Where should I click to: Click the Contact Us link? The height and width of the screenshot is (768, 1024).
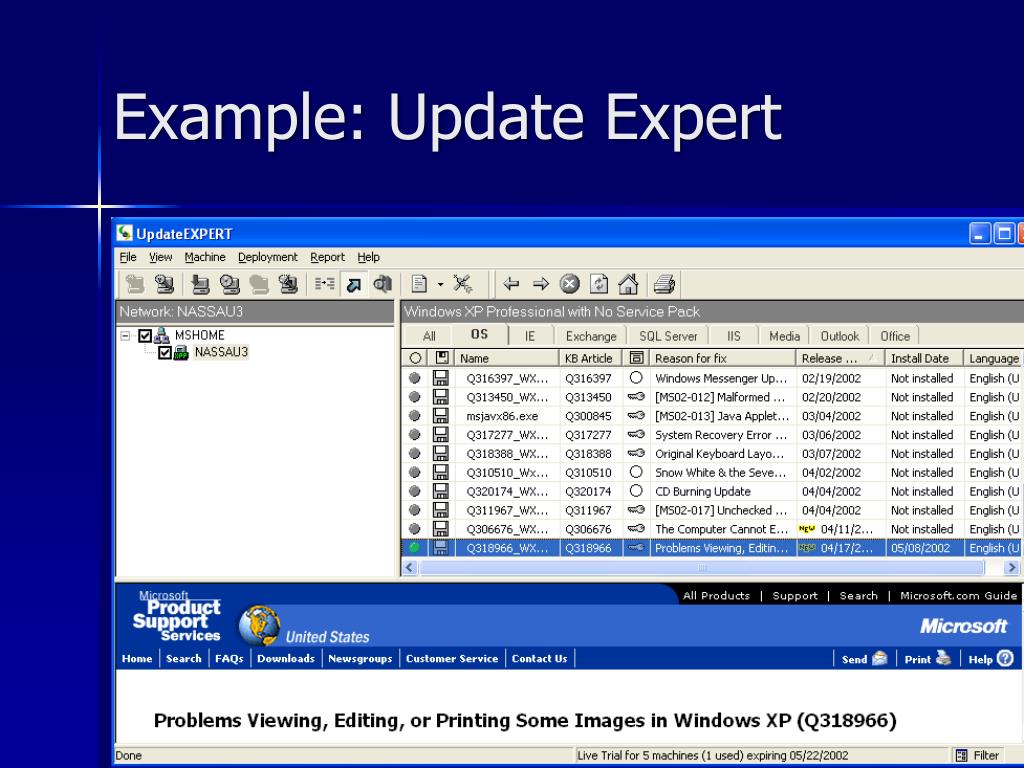pos(539,658)
